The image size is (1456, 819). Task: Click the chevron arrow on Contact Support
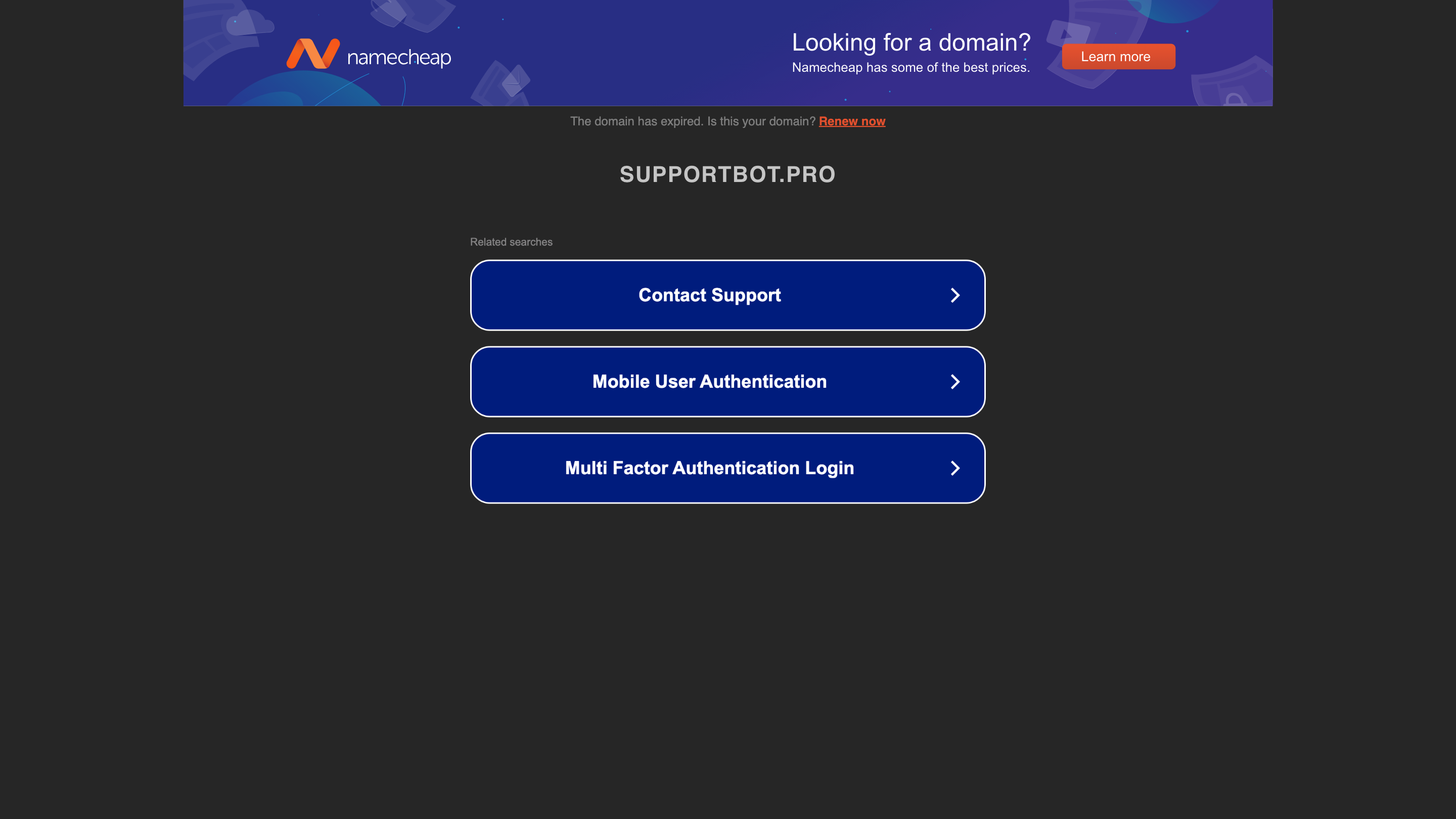tap(954, 295)
